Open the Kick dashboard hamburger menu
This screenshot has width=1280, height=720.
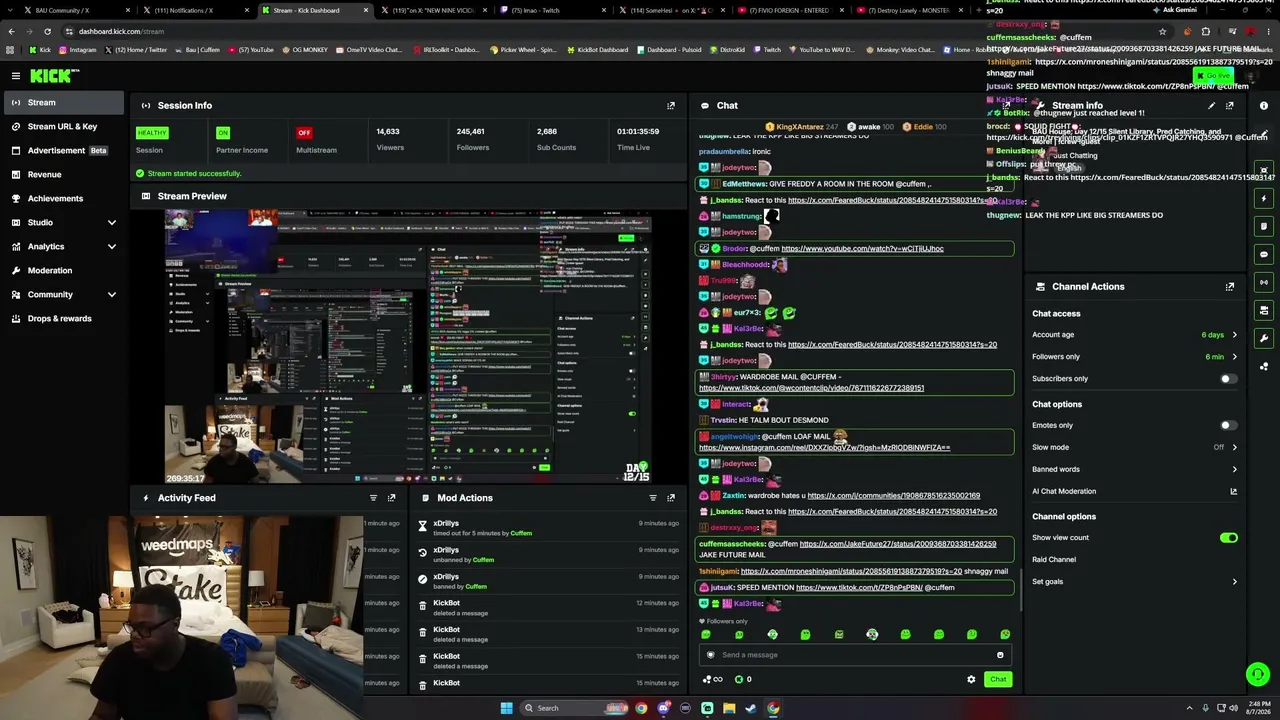coord(16,76)
